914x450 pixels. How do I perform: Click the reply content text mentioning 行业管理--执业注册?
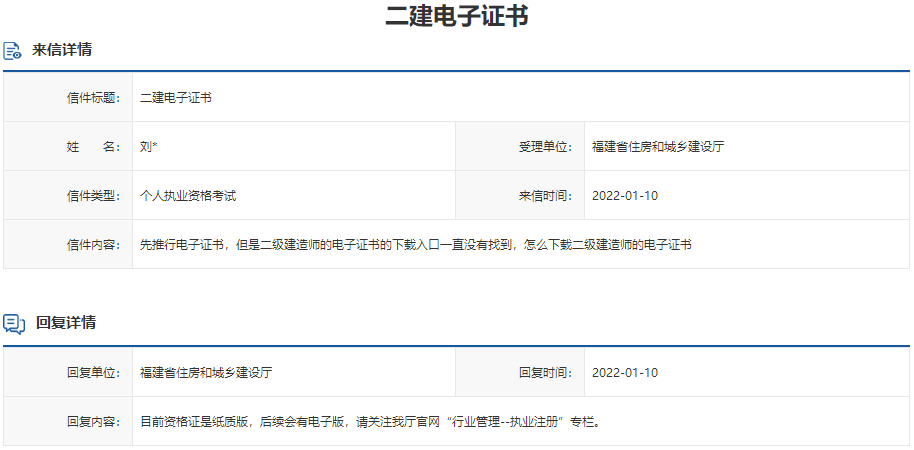pyautogui.click(x=371, y=422)
